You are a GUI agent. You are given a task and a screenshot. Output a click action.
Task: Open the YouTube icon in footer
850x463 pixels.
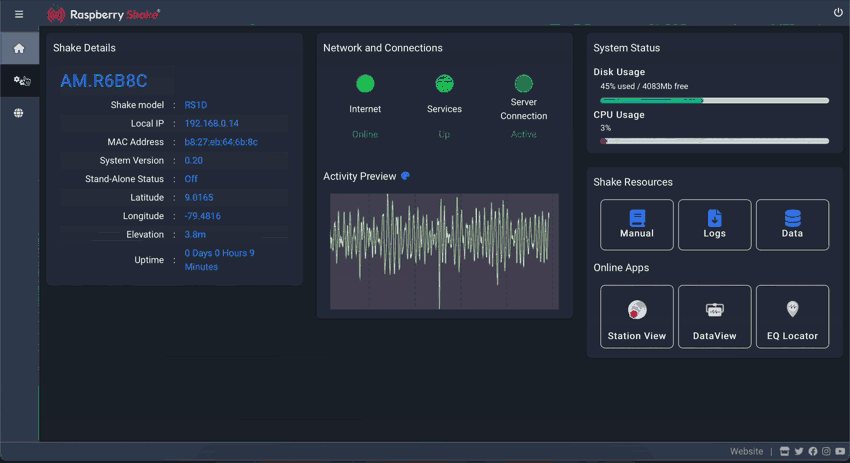(840, 451)
